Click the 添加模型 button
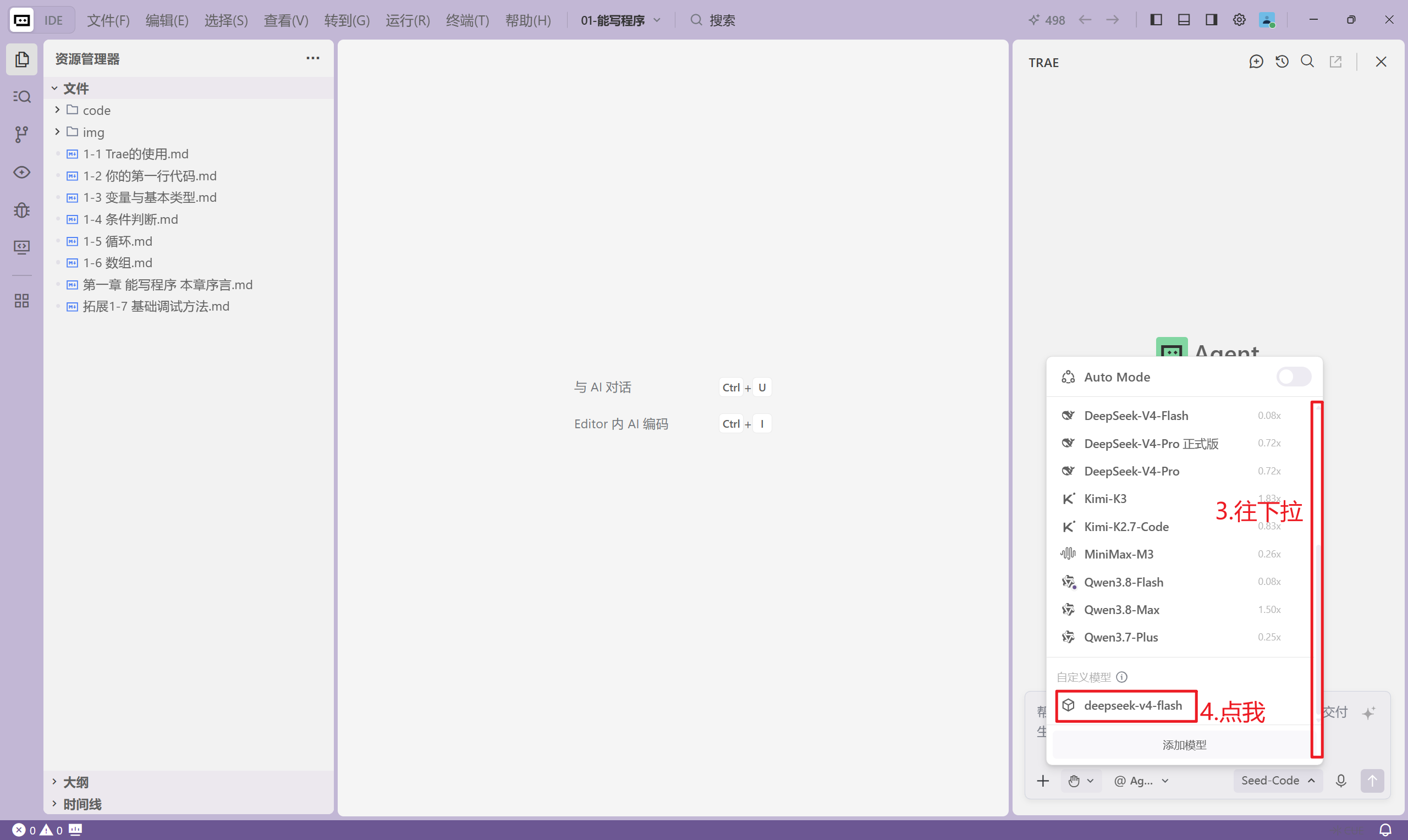The width and height of the screenshot is (1408, 840). [x=1184, y=745]
